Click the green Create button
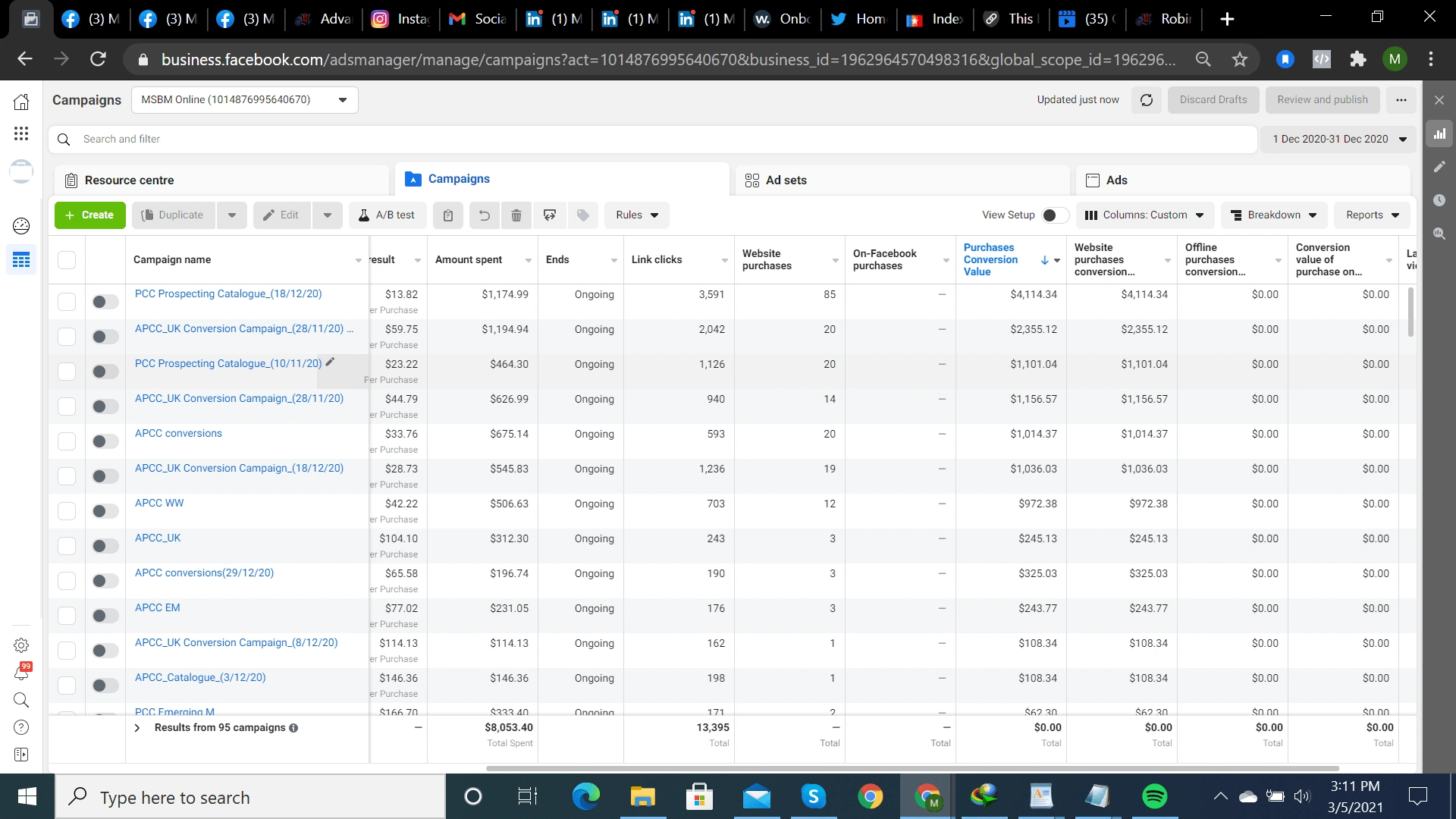Screen dimensions: 1456x819 (89, 215)
